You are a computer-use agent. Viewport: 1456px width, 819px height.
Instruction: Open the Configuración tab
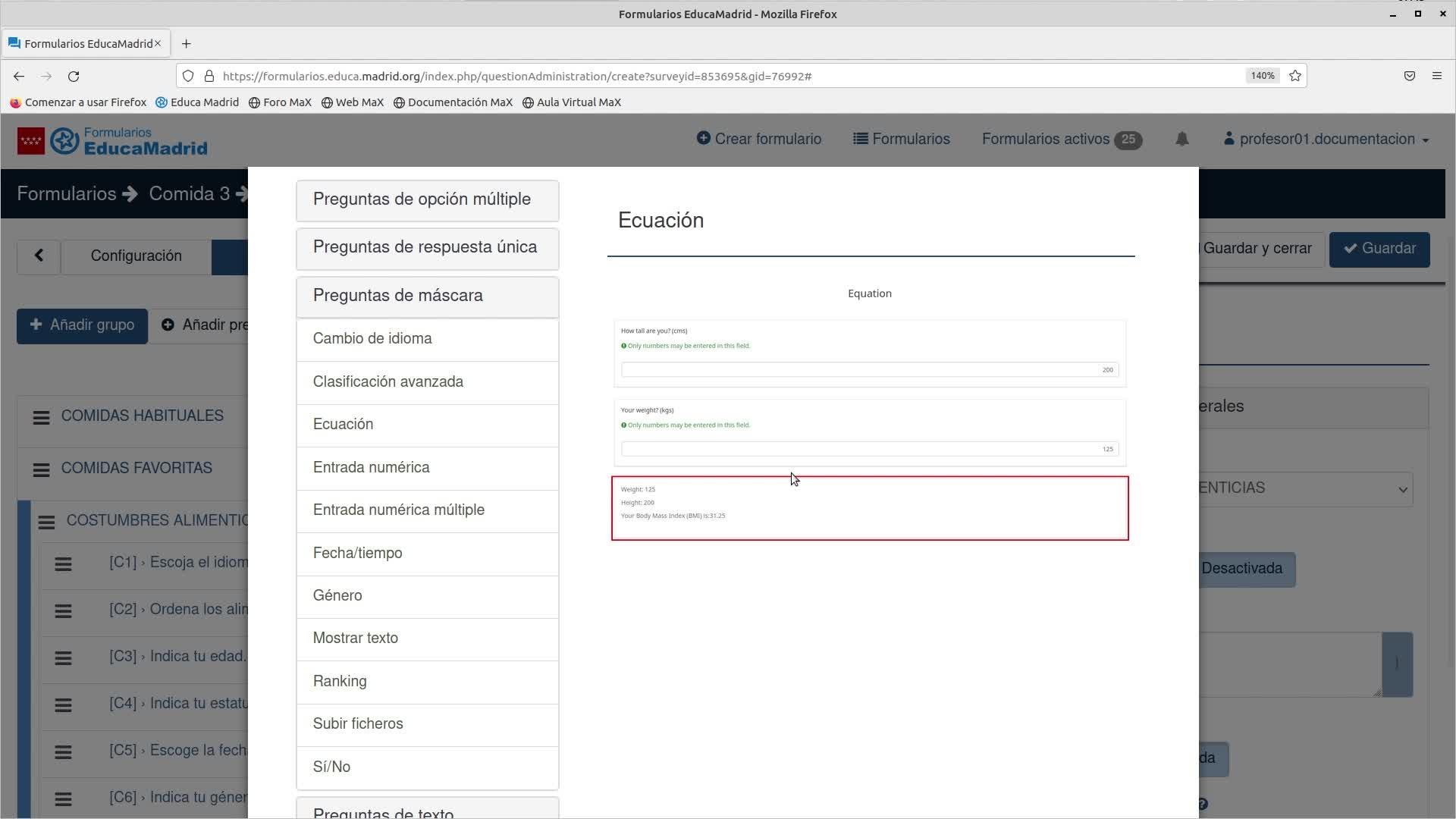coord(136,256)
